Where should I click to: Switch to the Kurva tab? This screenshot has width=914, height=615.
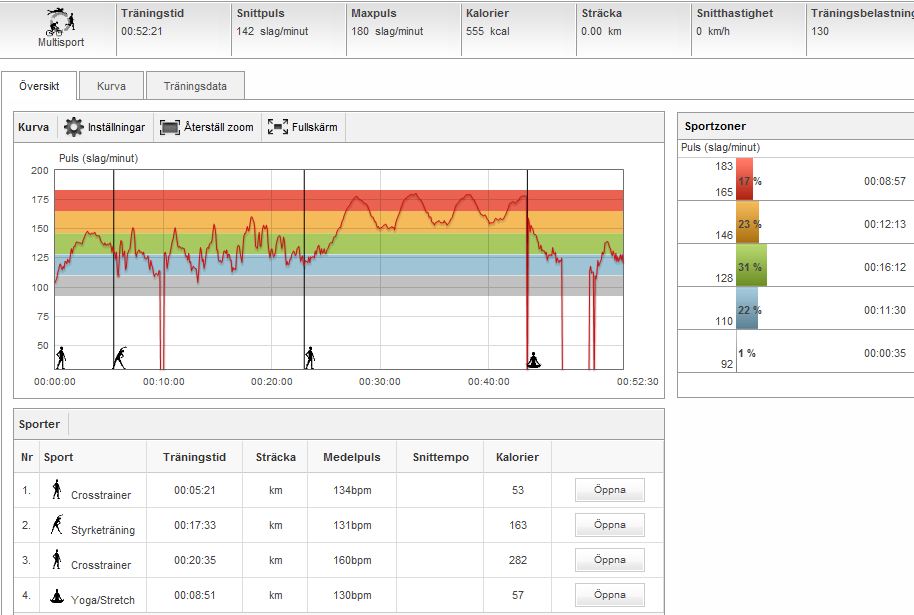point(111,86)
